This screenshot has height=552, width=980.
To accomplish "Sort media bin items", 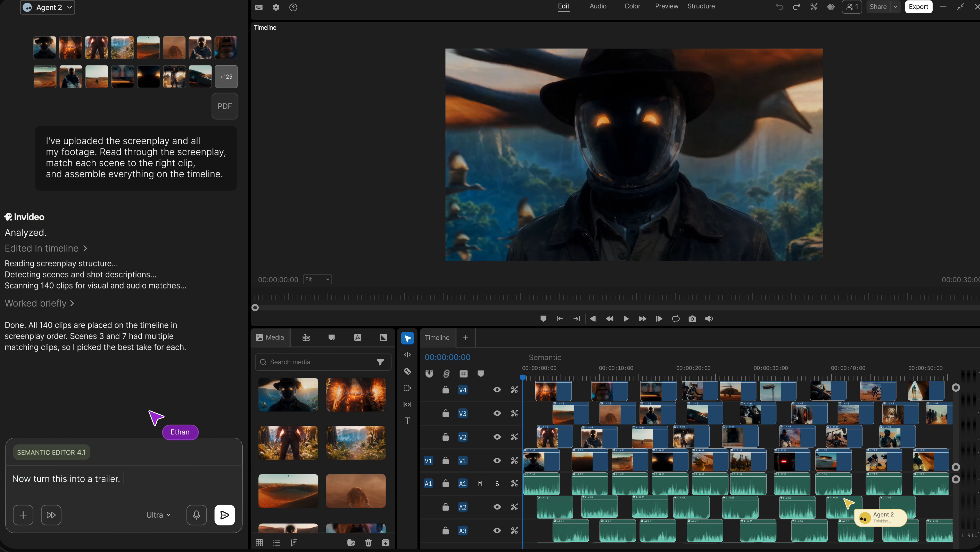I will point(293,543).
